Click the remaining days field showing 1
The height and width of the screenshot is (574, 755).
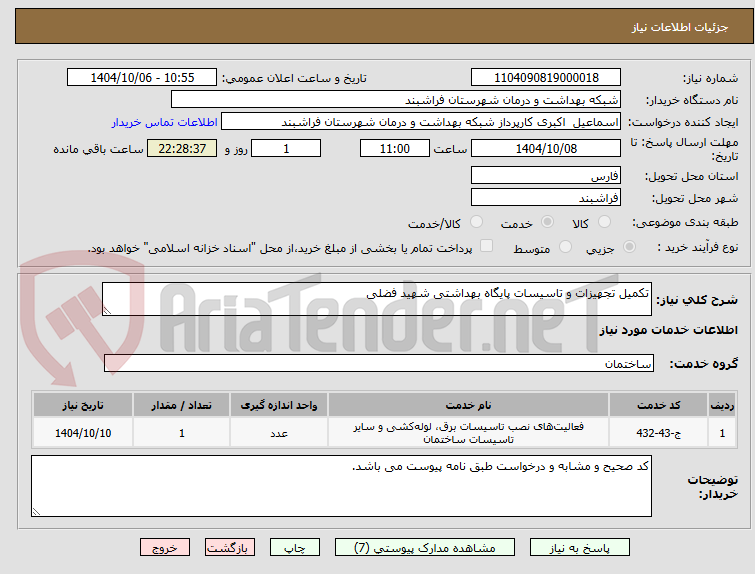286,148
